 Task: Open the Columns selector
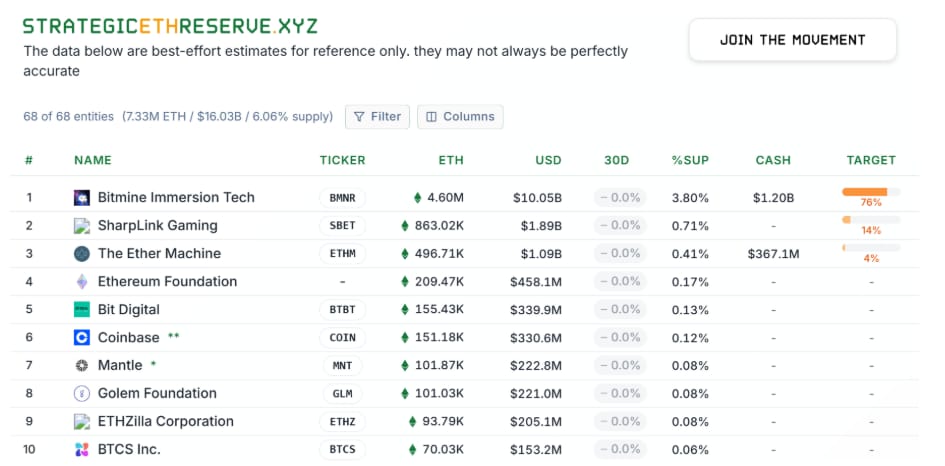[x=460, y=117]
